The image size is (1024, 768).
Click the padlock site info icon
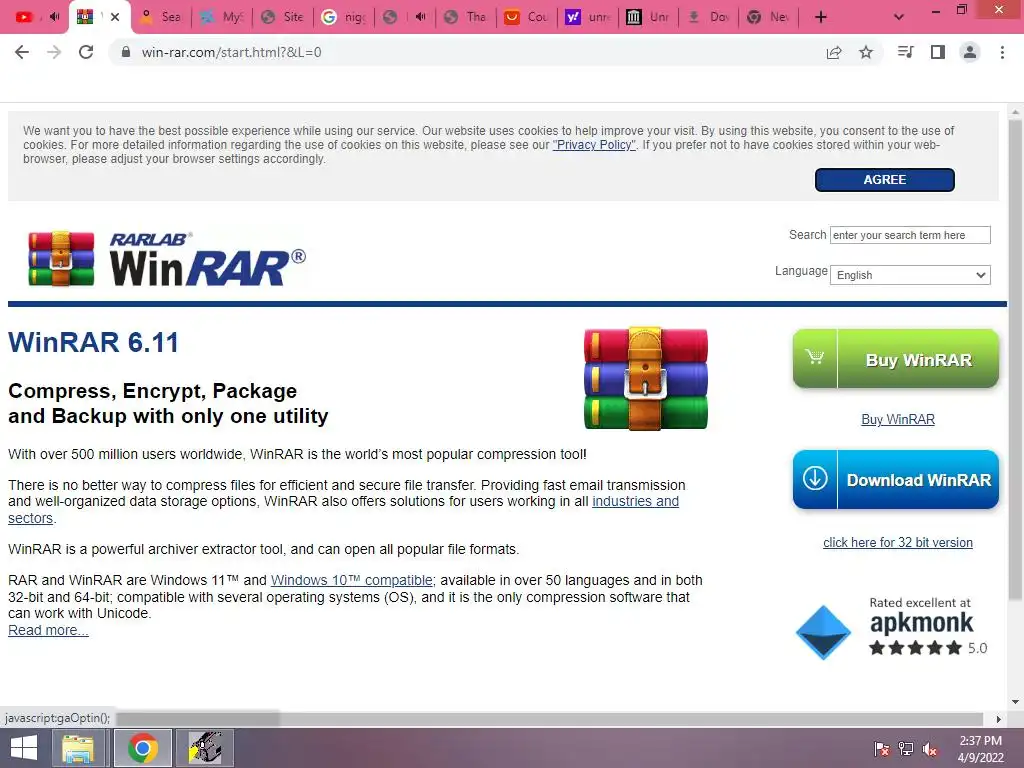(126, 52)
